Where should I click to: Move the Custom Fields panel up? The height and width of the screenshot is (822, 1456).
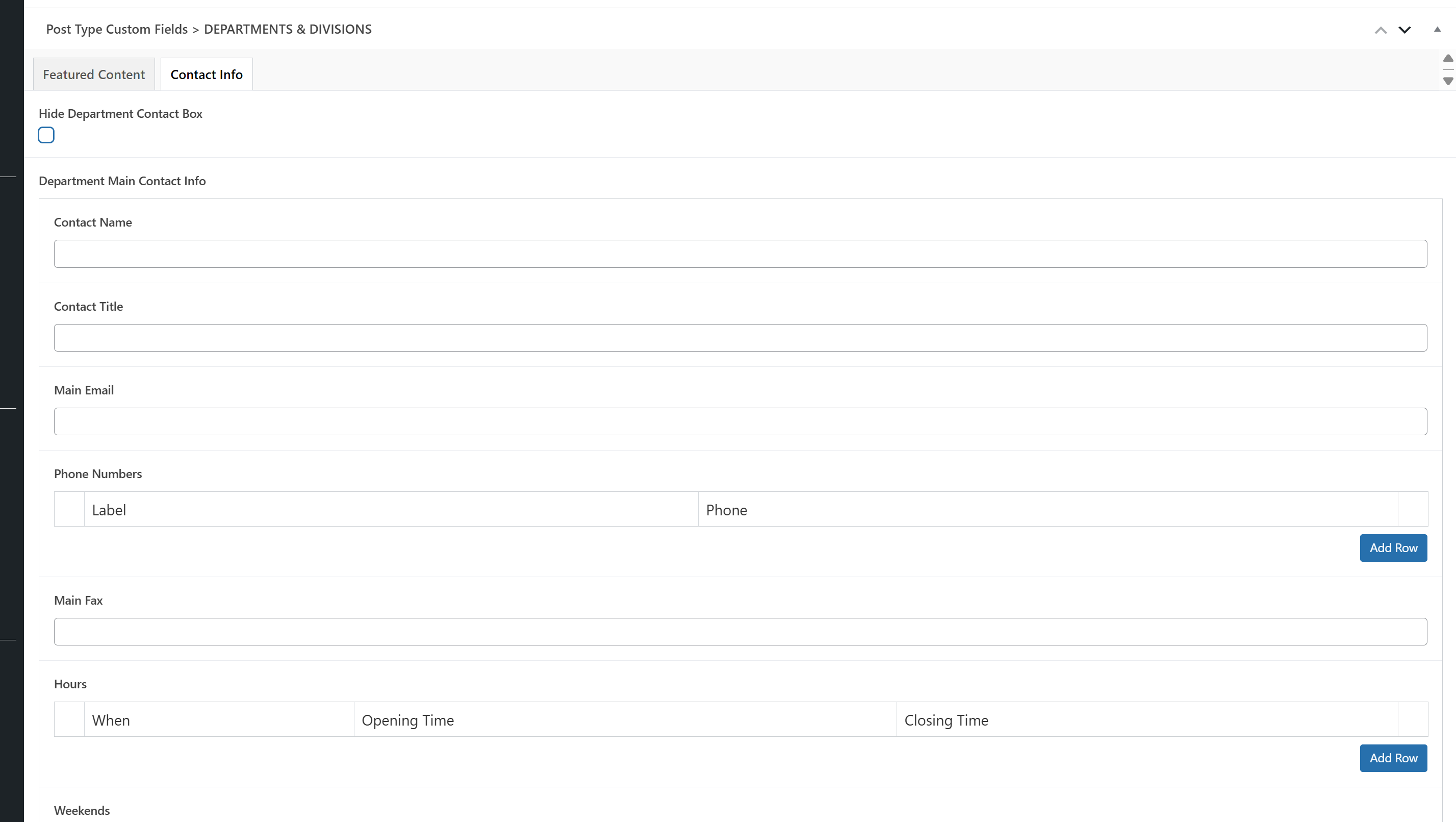tap(1380, 30)
